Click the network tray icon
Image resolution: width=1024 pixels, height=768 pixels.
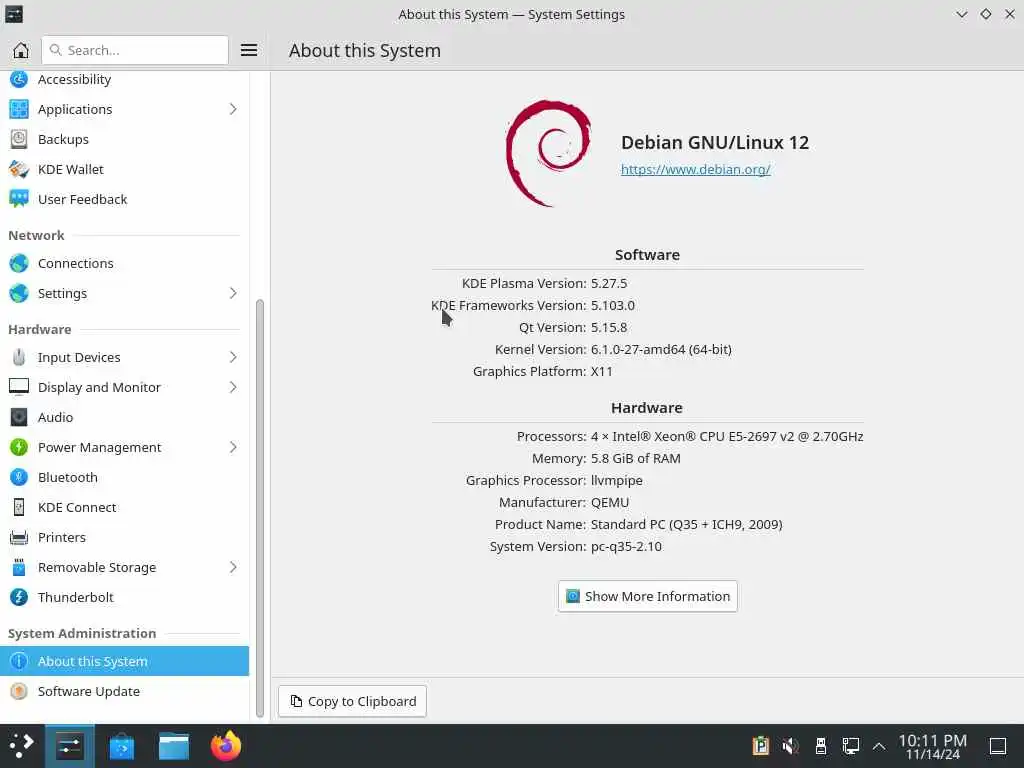tap(850, 746)
